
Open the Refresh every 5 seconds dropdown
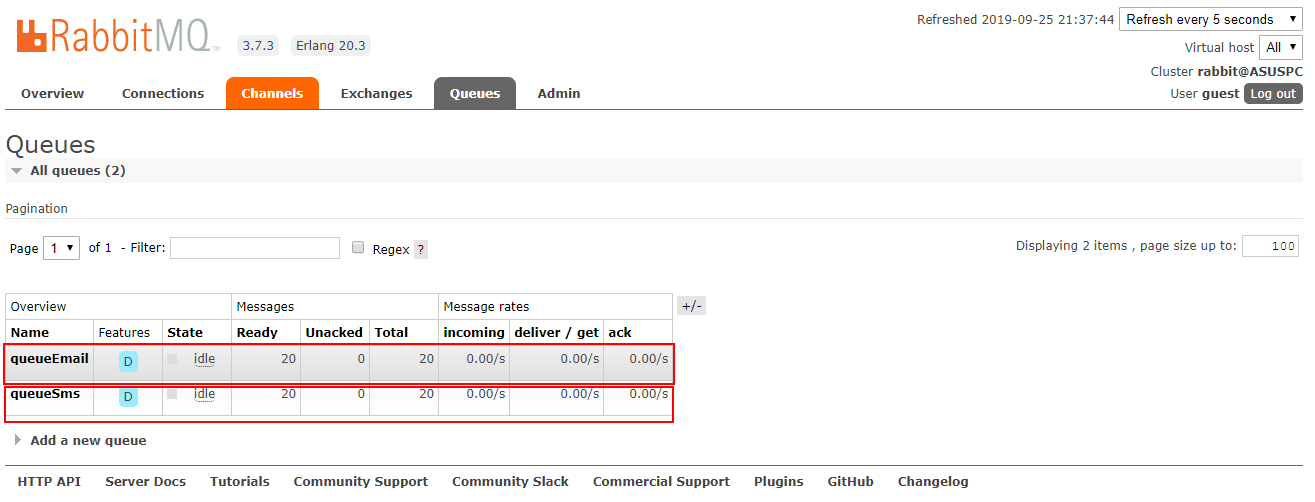tap(1211, 19)
